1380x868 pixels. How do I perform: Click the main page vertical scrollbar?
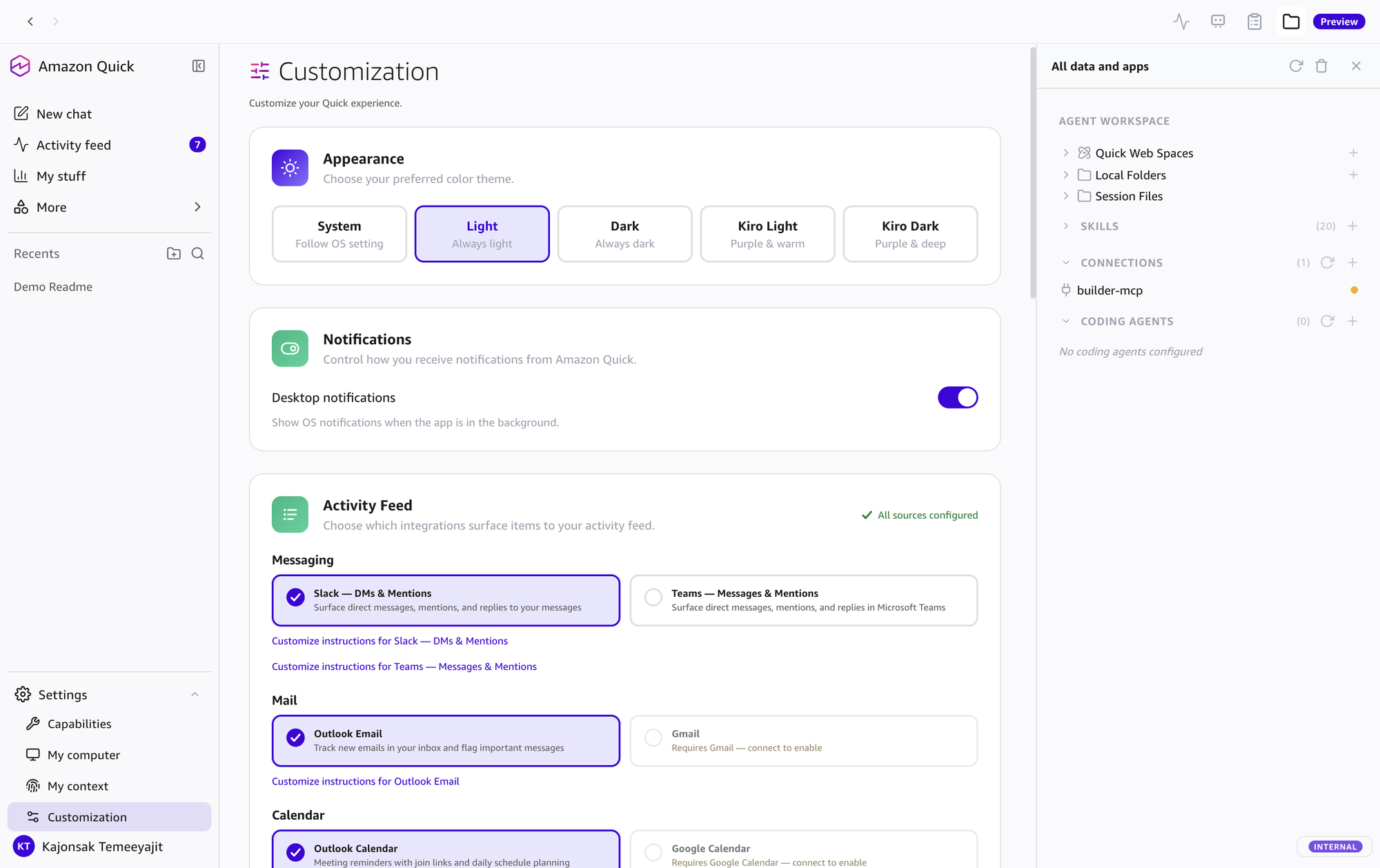coord(1032,172)
